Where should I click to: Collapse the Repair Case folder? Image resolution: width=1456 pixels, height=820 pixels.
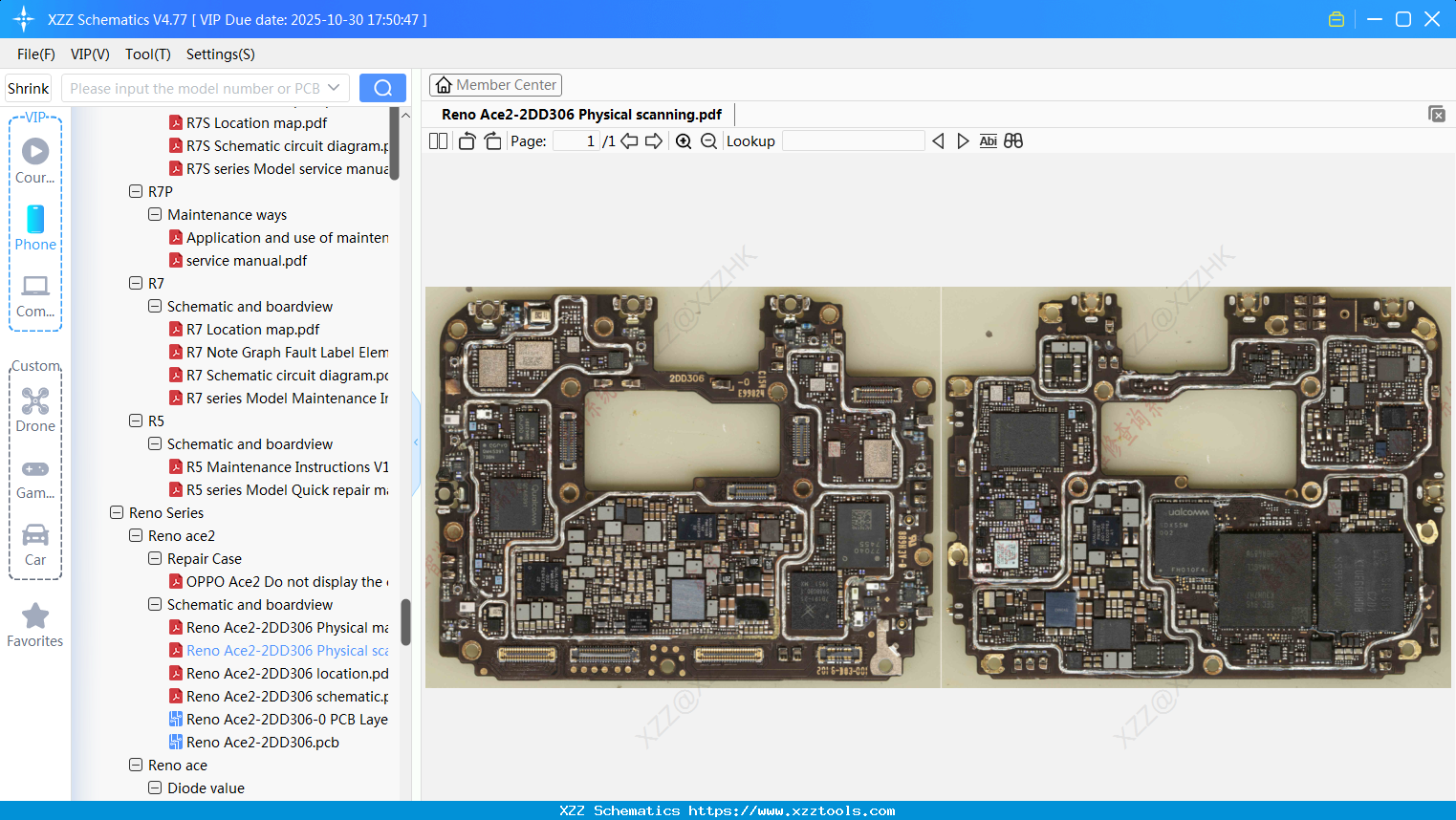155,559
